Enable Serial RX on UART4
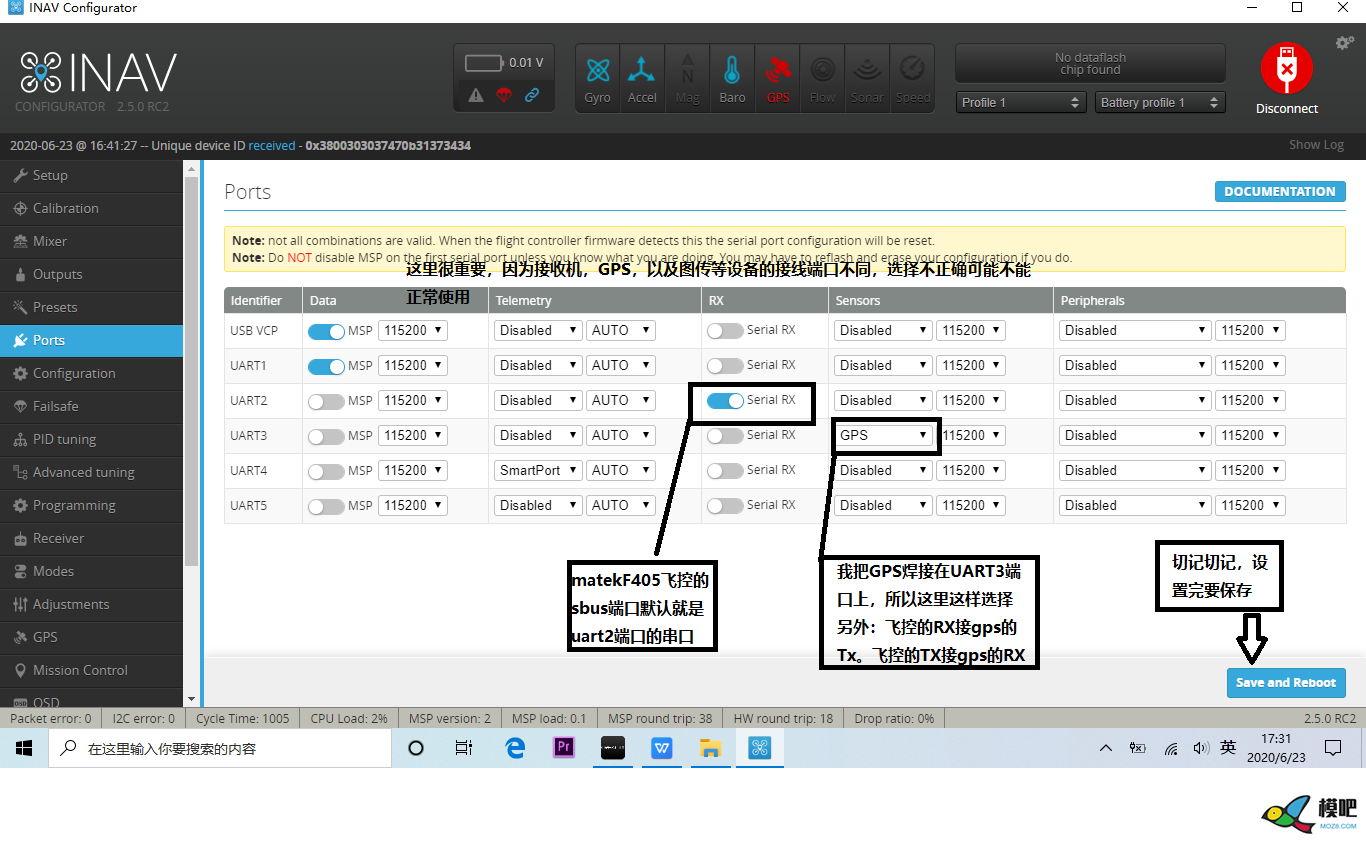 pos(725,470)
